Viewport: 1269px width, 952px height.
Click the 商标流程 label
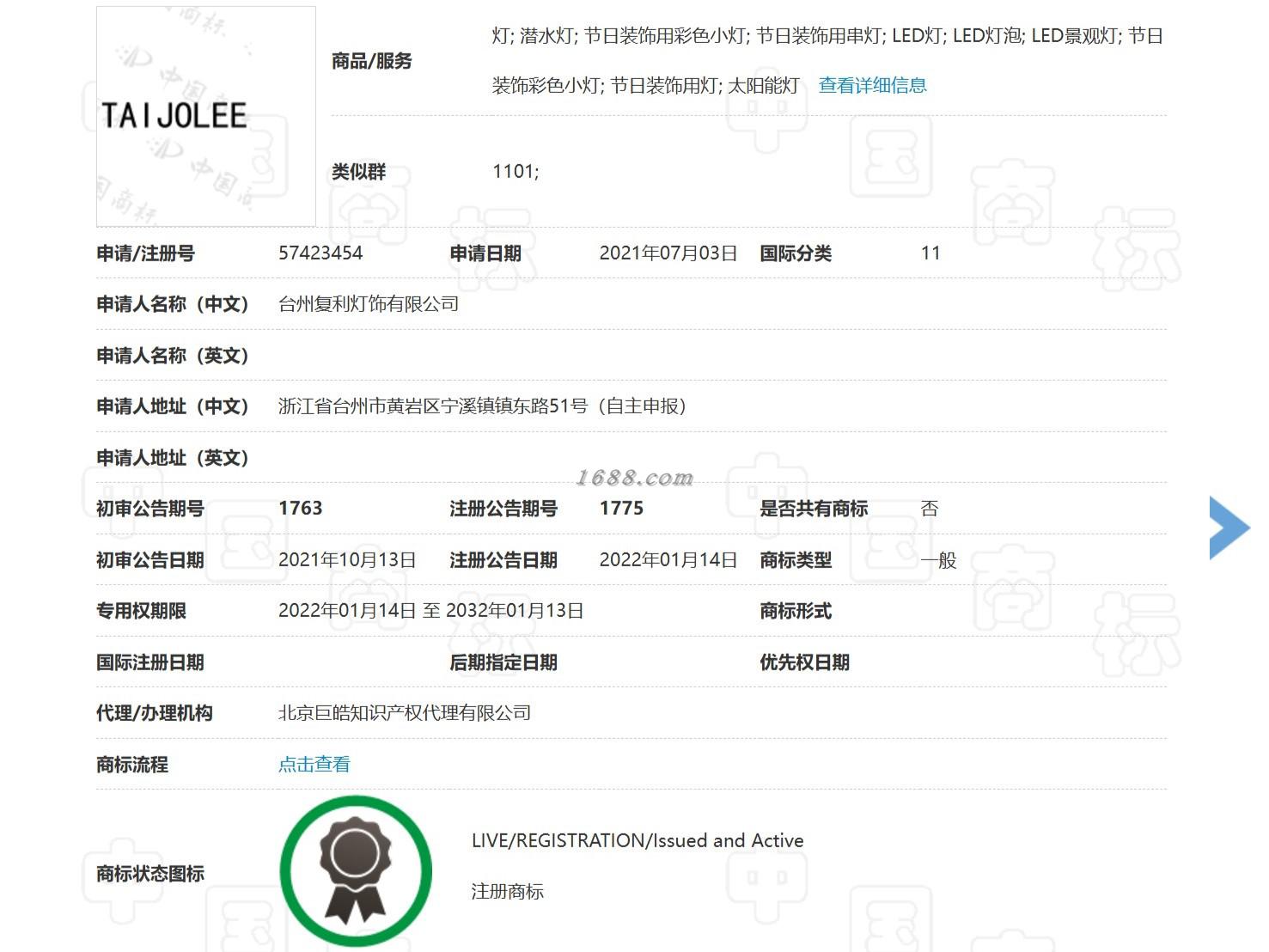pyautogui.click(x=132, y=764)
